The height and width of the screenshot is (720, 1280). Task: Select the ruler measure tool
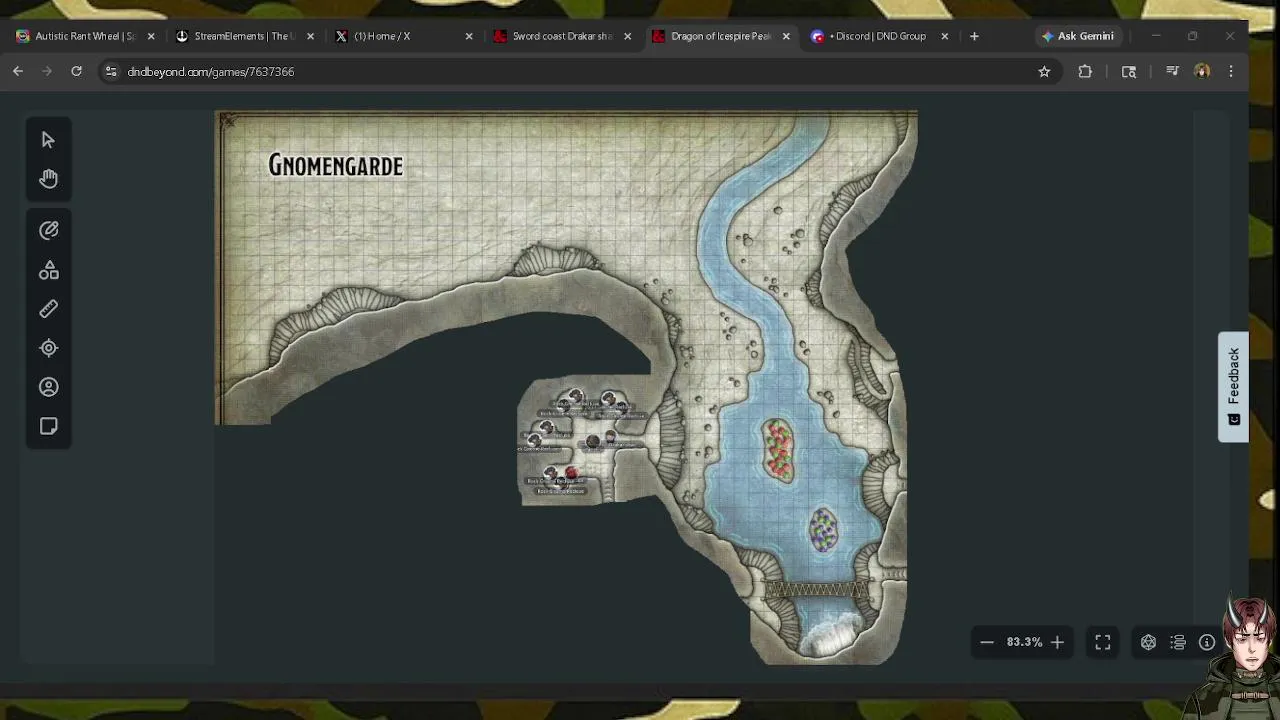[x=48, y=309]
